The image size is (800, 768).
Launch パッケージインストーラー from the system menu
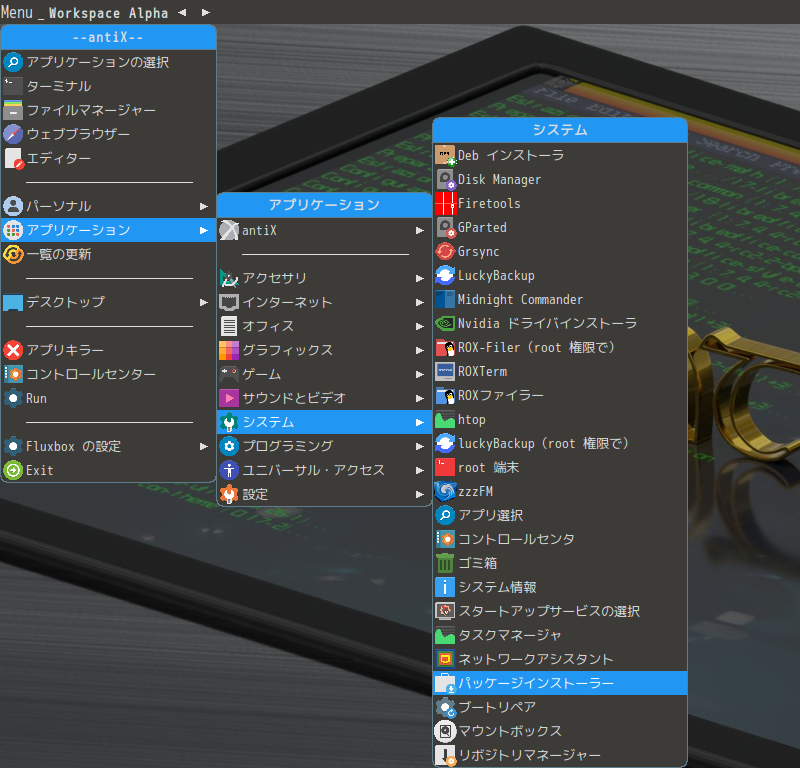(560, 683)
